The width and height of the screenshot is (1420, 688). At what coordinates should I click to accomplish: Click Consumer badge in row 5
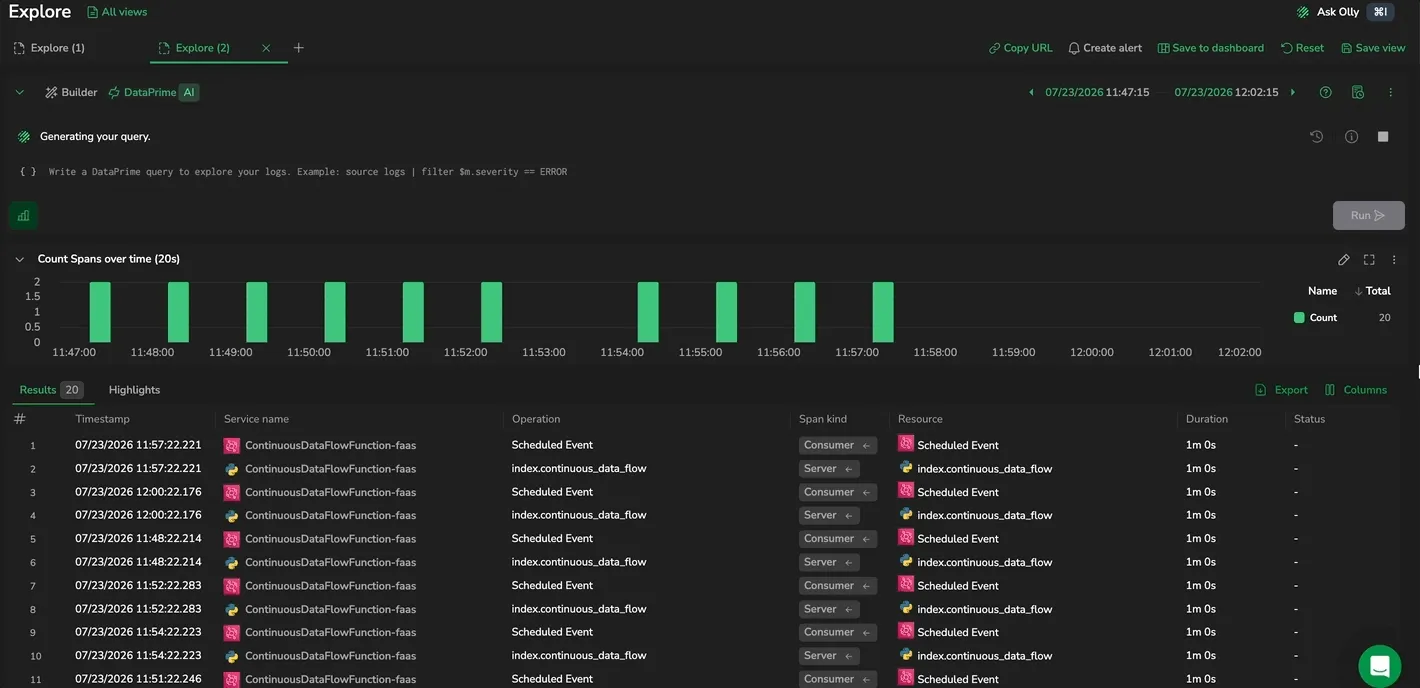click(x=838, y=539)
